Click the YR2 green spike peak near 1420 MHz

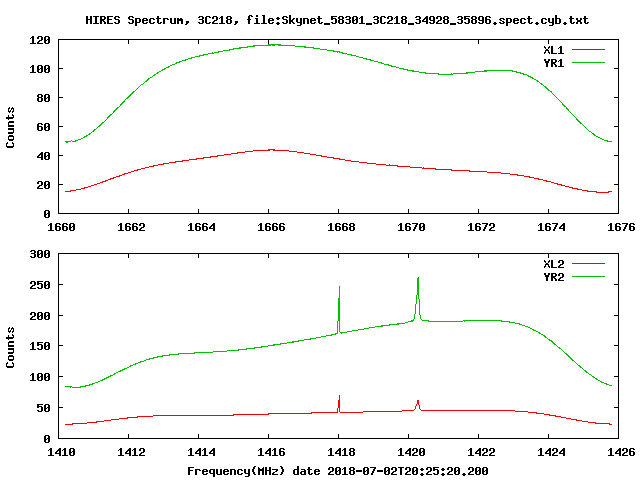[418, 279]
